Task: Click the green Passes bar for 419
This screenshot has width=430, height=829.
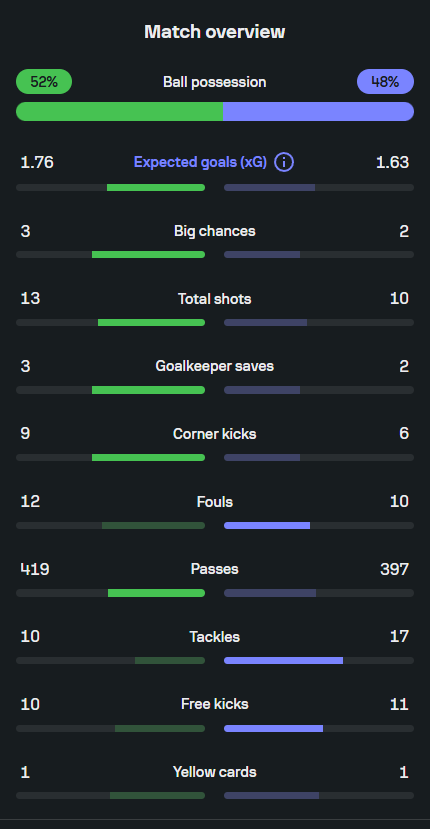Action: click(157, 593)
